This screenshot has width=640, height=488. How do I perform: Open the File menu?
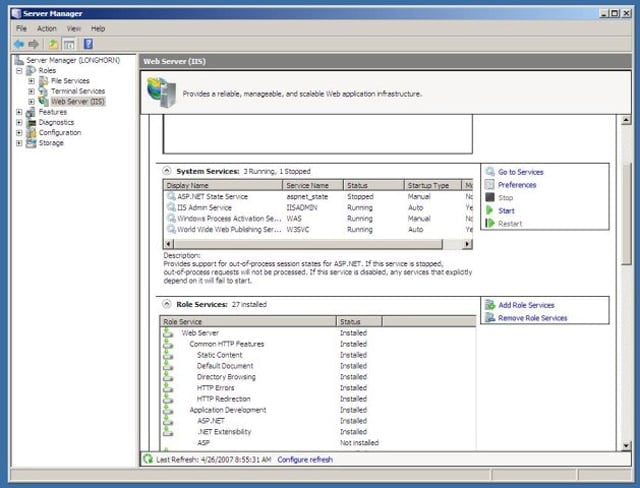point(21,29)
